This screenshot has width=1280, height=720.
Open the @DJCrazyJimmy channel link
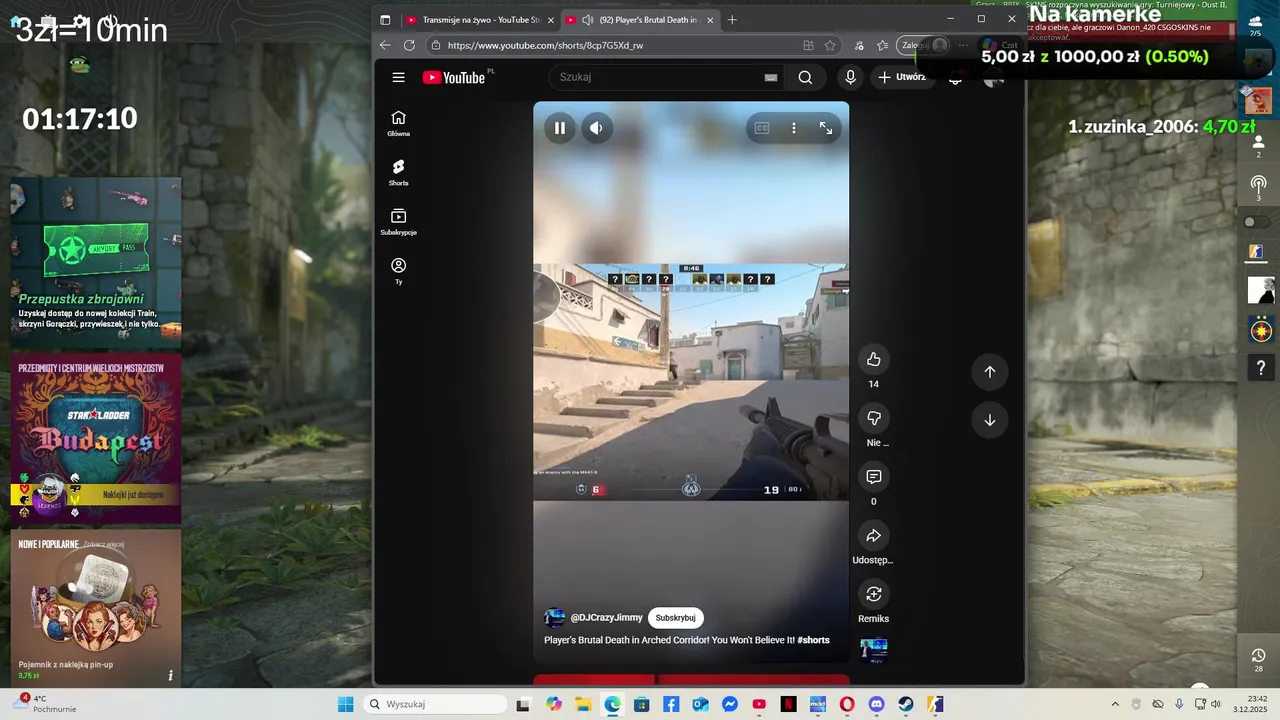point(606,618)
